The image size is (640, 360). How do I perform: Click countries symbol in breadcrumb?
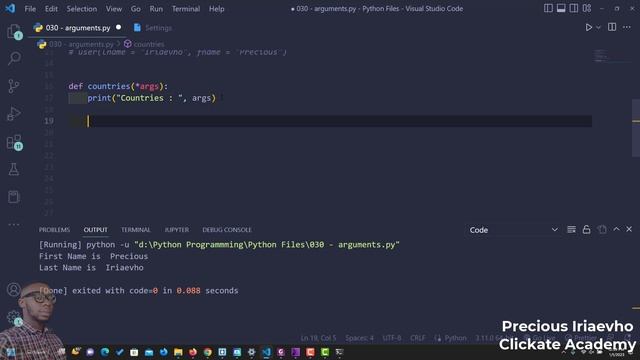pyautogui.click(x=144, y=44)
